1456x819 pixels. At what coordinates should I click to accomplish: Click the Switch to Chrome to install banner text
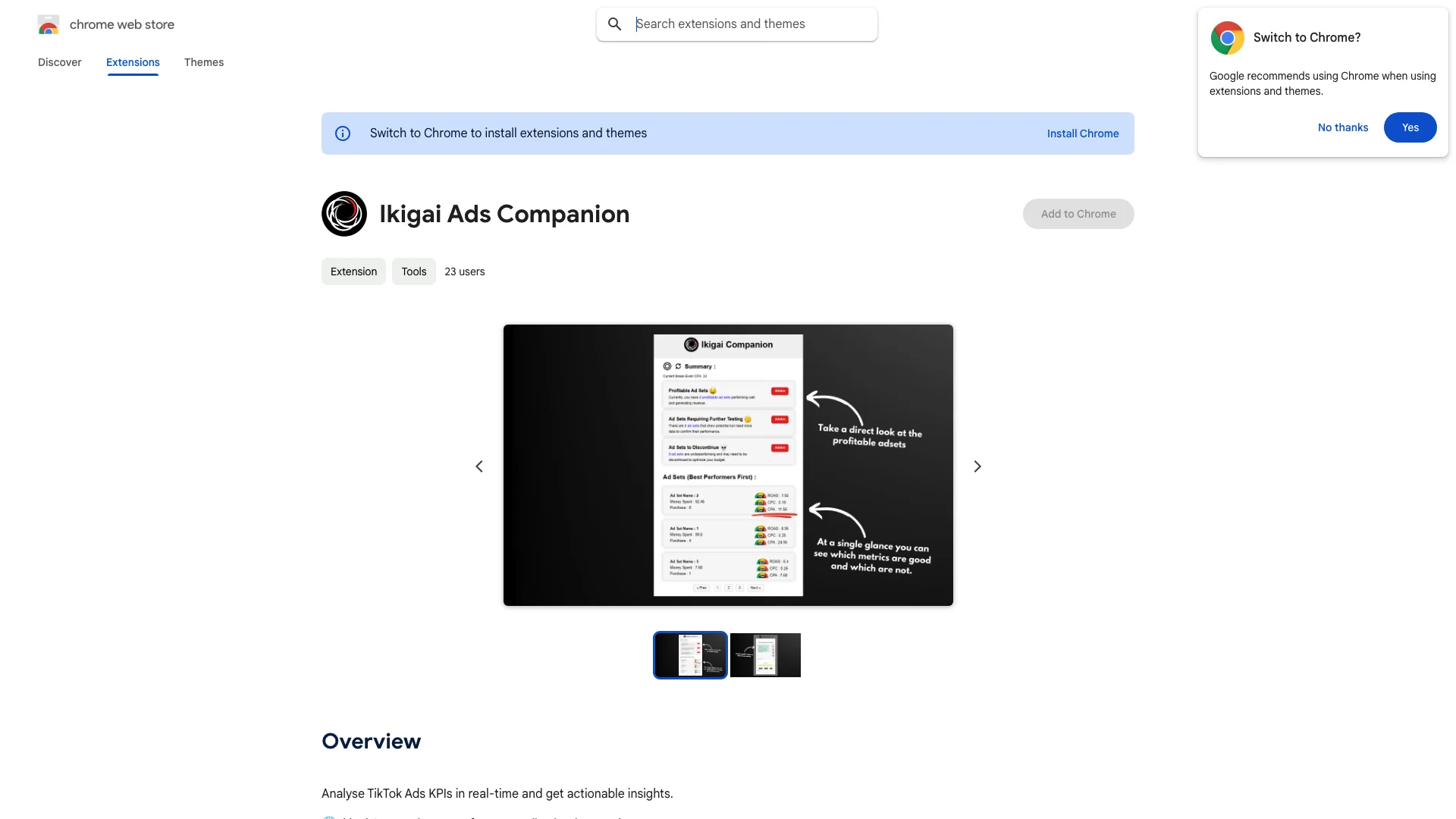coord(508,133)
